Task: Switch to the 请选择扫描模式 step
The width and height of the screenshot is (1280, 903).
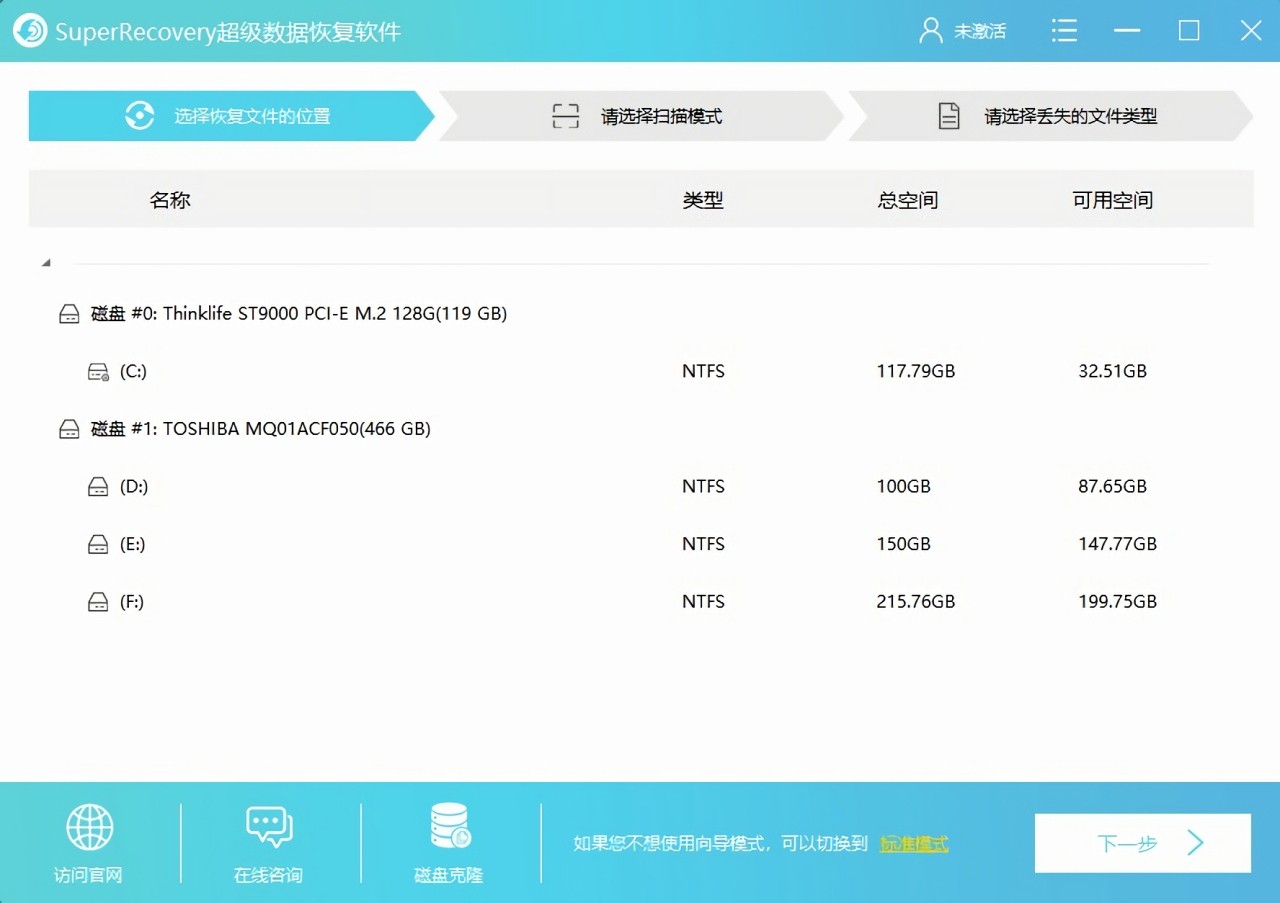Action: coord(640,115)
